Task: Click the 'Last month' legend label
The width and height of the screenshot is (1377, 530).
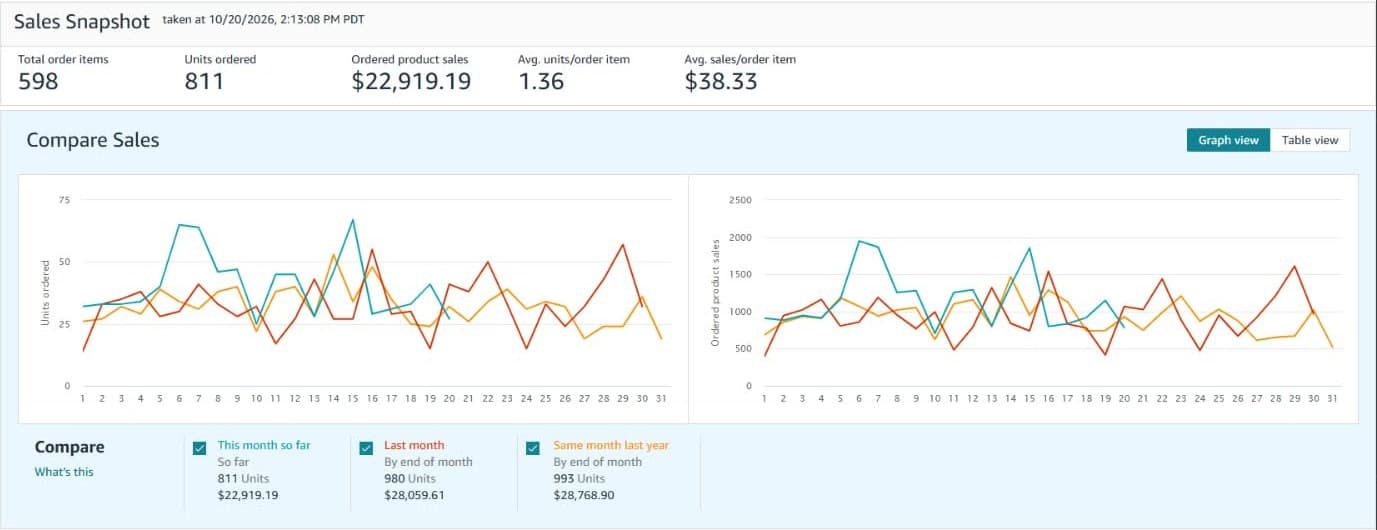Action: (414, 446)
